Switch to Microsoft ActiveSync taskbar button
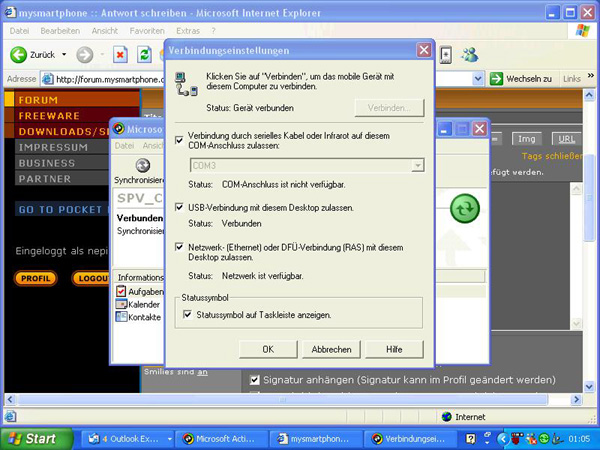This screenshot has height=450, width=600. [x=223, y=439]
